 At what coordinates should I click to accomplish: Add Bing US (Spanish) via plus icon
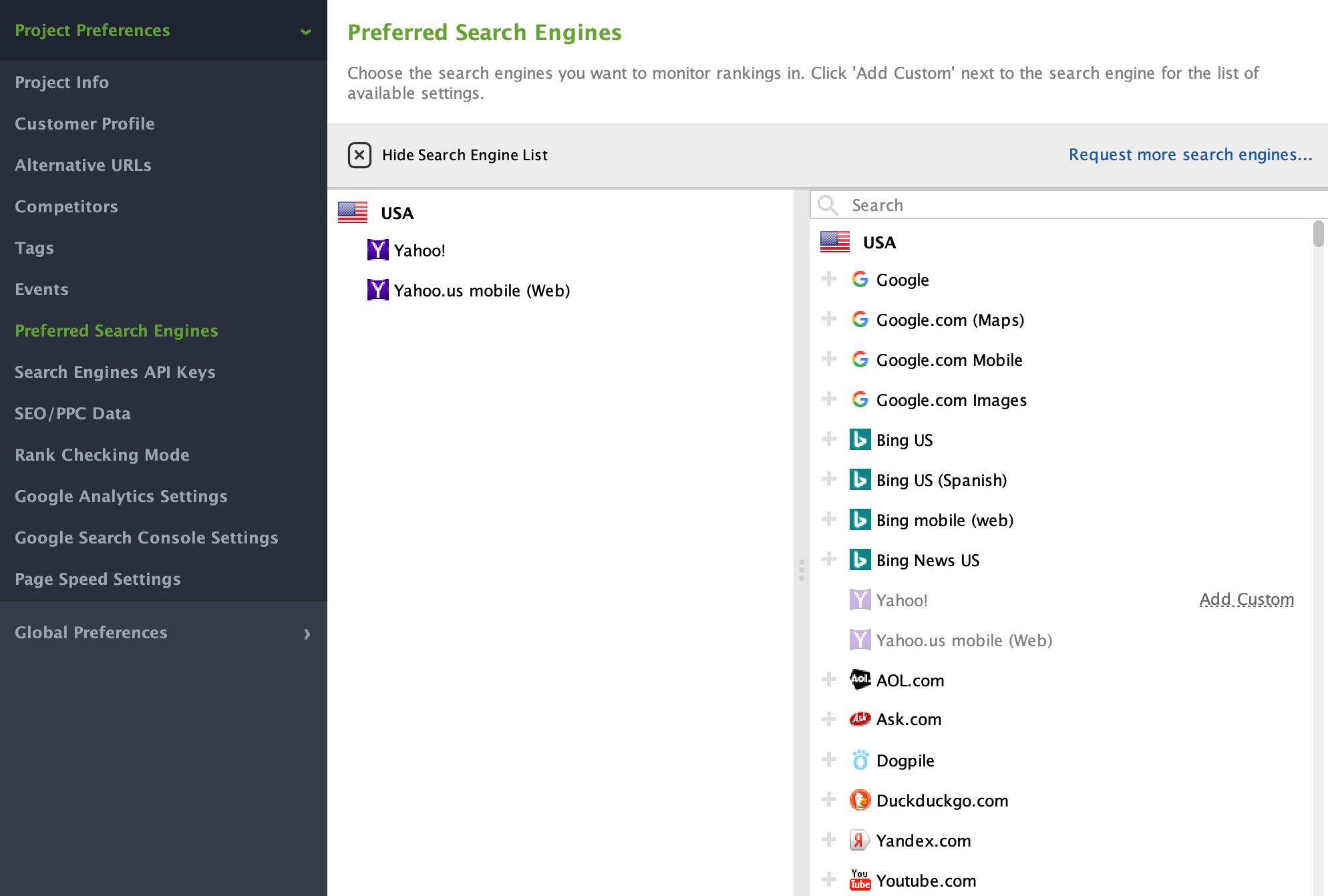[829, 479]
